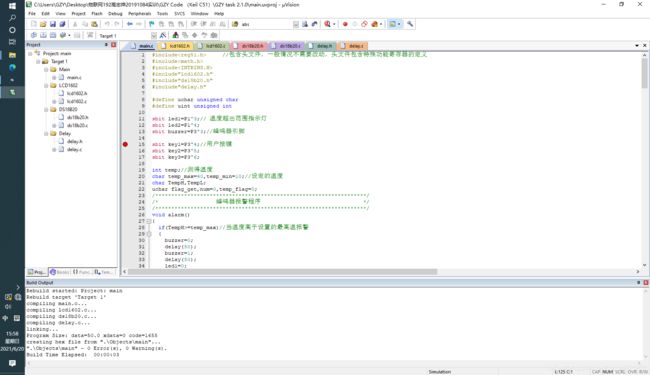Create a new file with the toolbar icon
This screenshot has height=375, width=650.
tap(34, 24)
